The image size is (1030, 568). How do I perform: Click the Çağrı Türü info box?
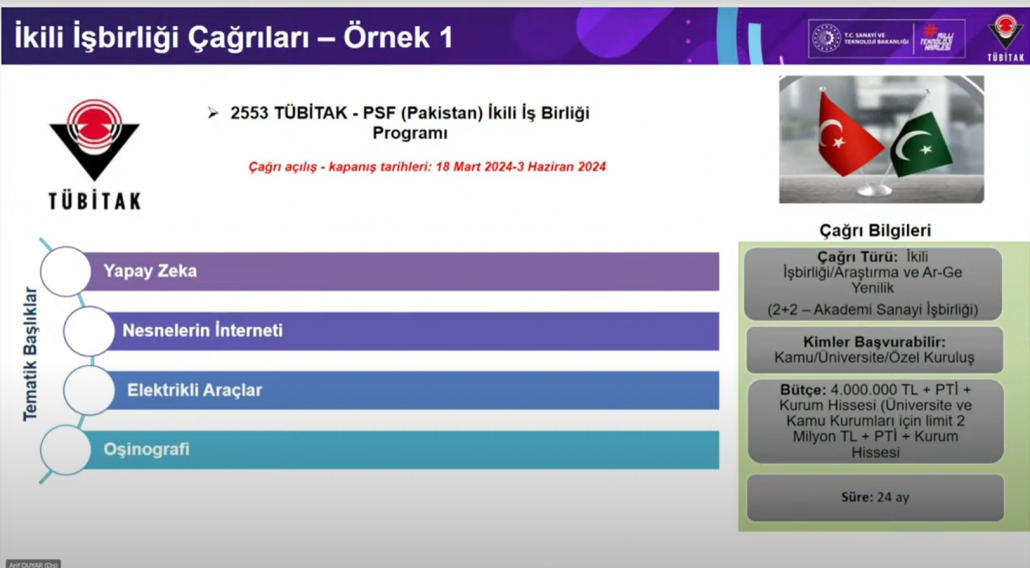875,283
